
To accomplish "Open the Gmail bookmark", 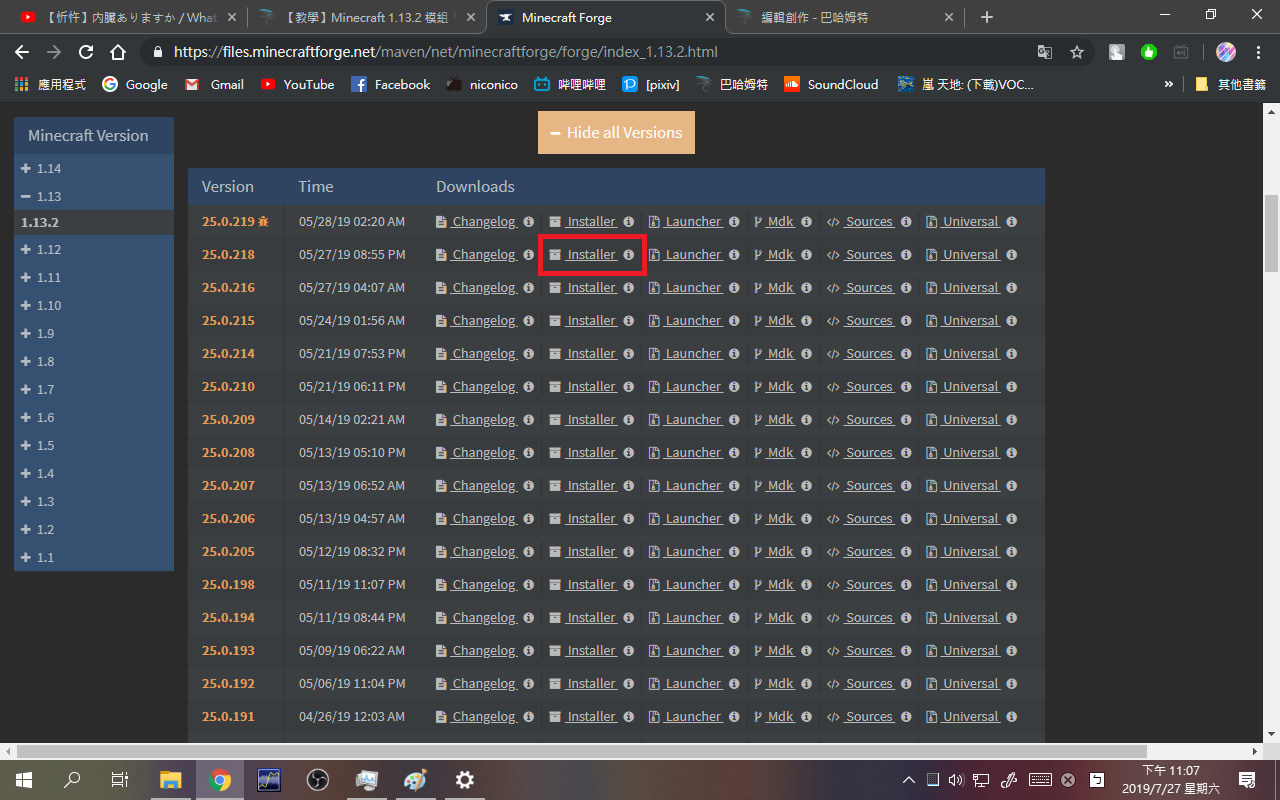I will [x=215, y=85].
